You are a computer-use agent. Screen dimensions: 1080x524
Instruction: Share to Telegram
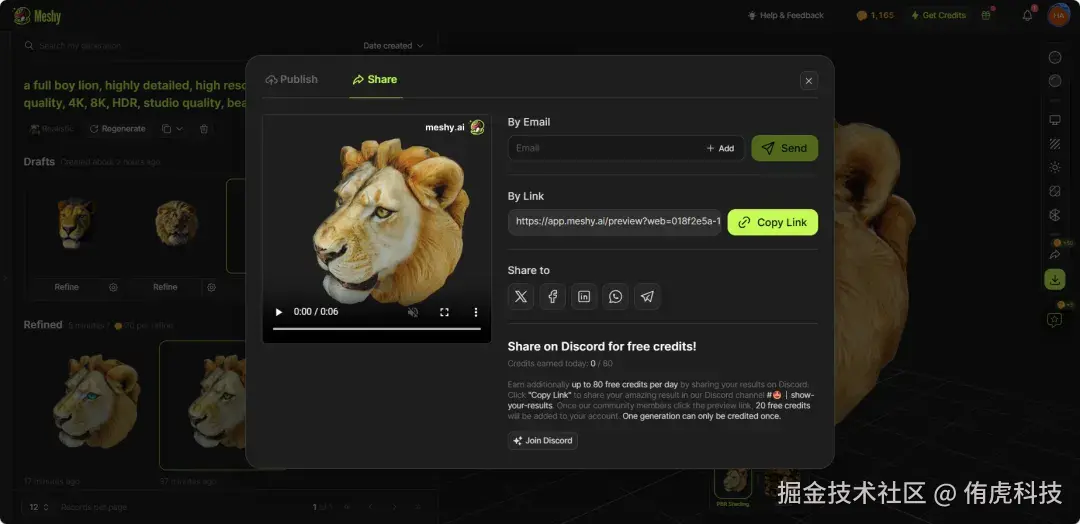647,297
